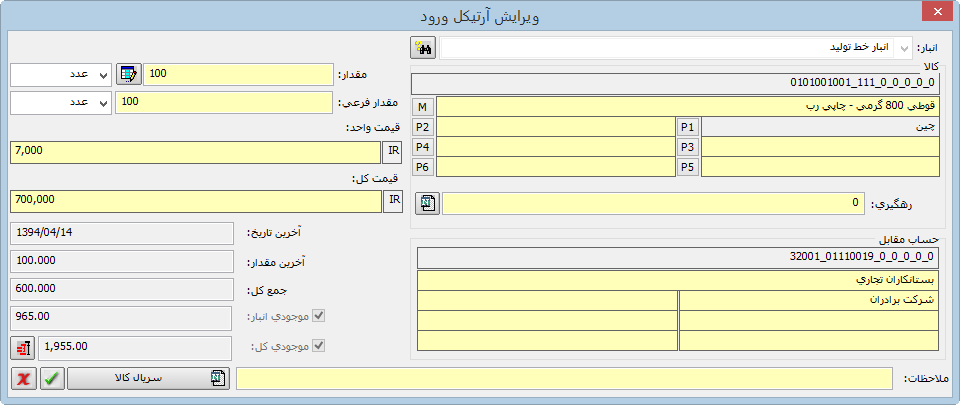Open the unit dropdown beside مقدار
960x405 pixels.
pos(103,75)
